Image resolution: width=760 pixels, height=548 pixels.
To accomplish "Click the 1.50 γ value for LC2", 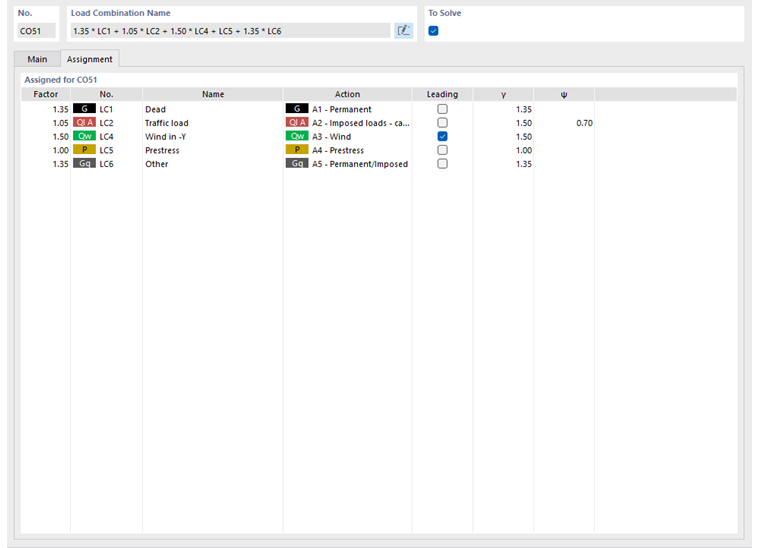I will [x=523, y=123].
